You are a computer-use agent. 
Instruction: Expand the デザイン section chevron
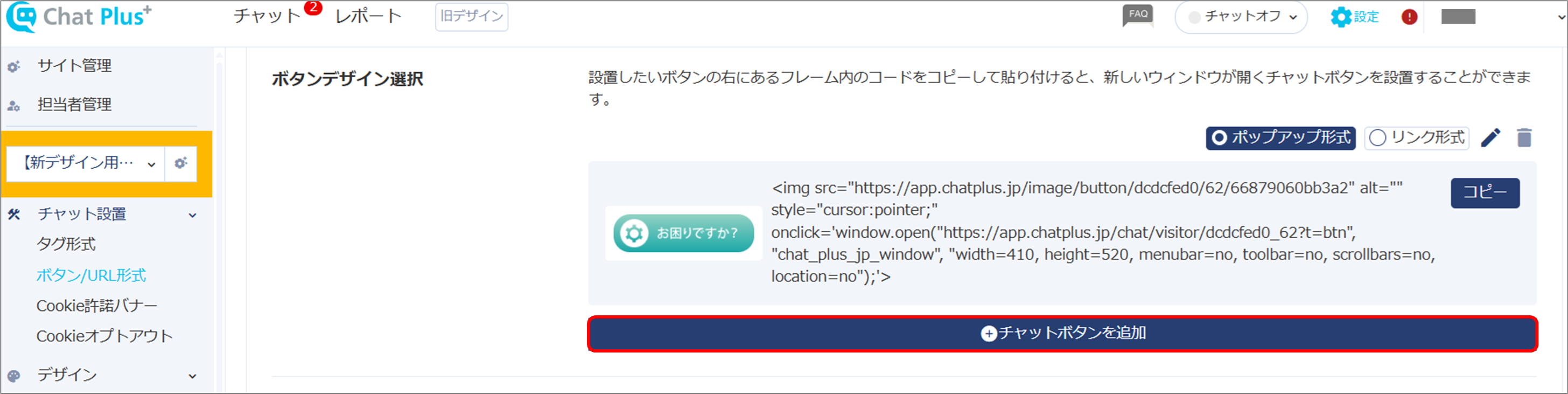tap(192, 376)
